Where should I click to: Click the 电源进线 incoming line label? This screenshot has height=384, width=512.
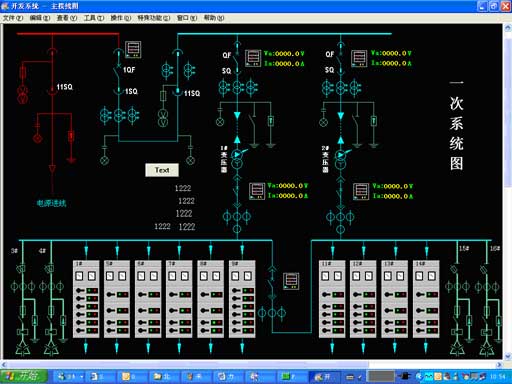(x=52, y=203)
